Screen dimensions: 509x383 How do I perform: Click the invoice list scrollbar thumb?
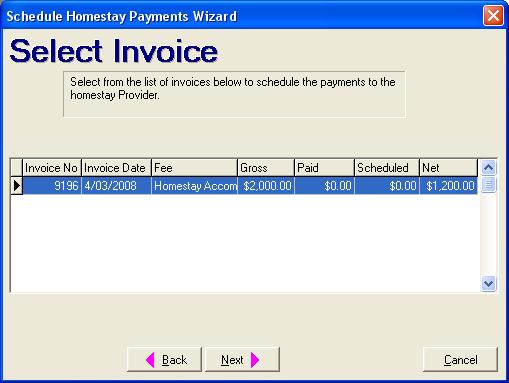(x=488, y=184)
